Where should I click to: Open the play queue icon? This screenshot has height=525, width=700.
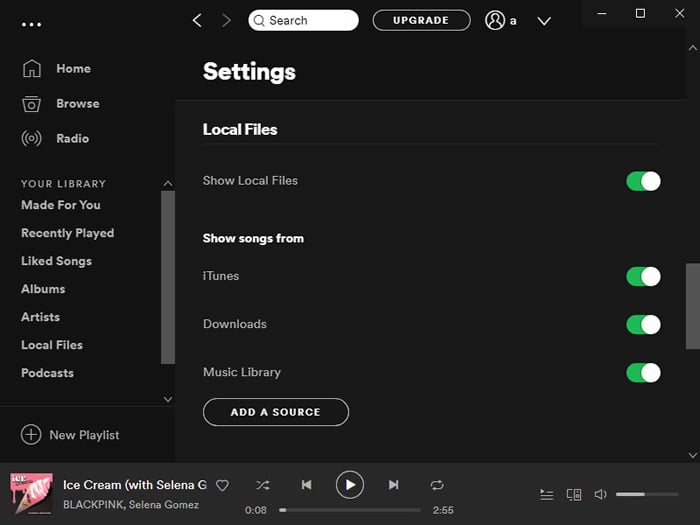[546, 495]
